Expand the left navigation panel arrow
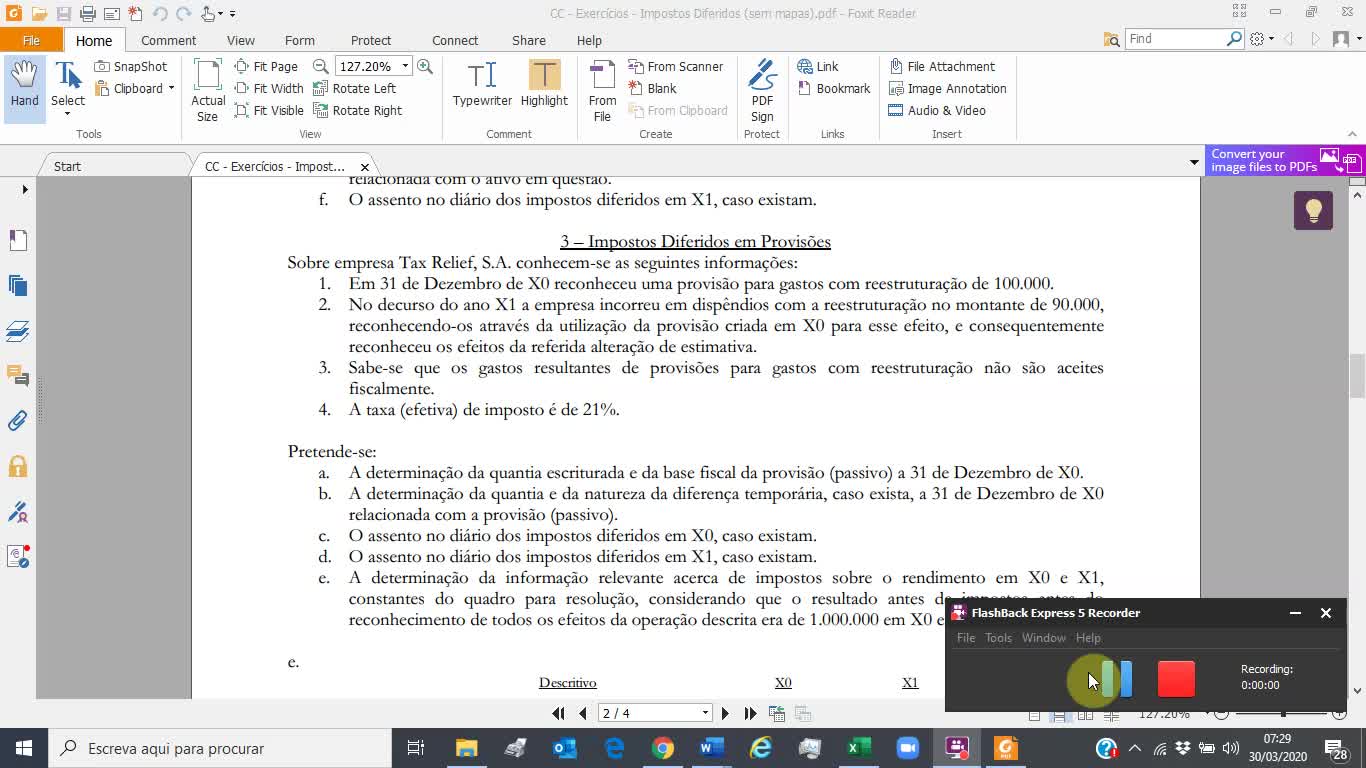The image size is (1366, 768). click(25, 189)
